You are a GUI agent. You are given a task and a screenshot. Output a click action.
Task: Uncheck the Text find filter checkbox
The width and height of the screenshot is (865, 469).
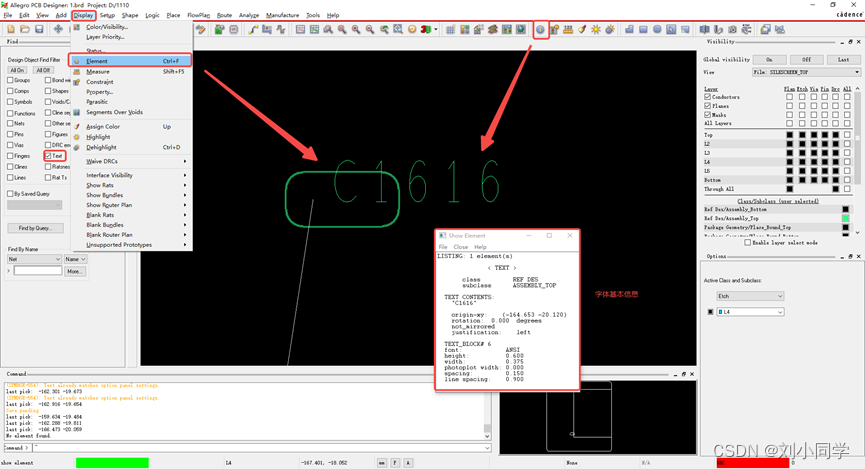pos(47,156)
